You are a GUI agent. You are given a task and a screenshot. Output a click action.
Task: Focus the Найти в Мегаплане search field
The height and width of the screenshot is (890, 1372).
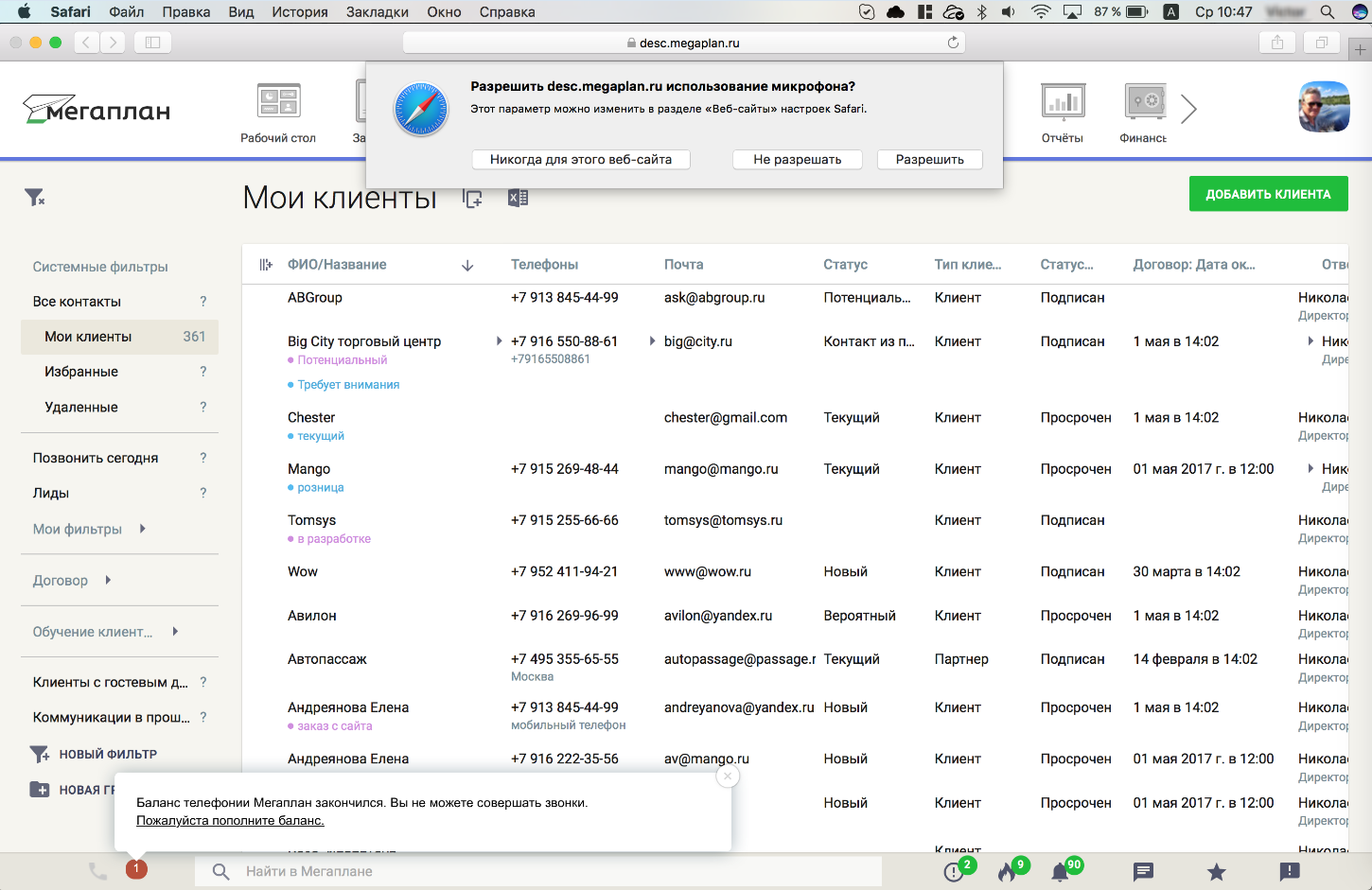click(x=537, y=872)
